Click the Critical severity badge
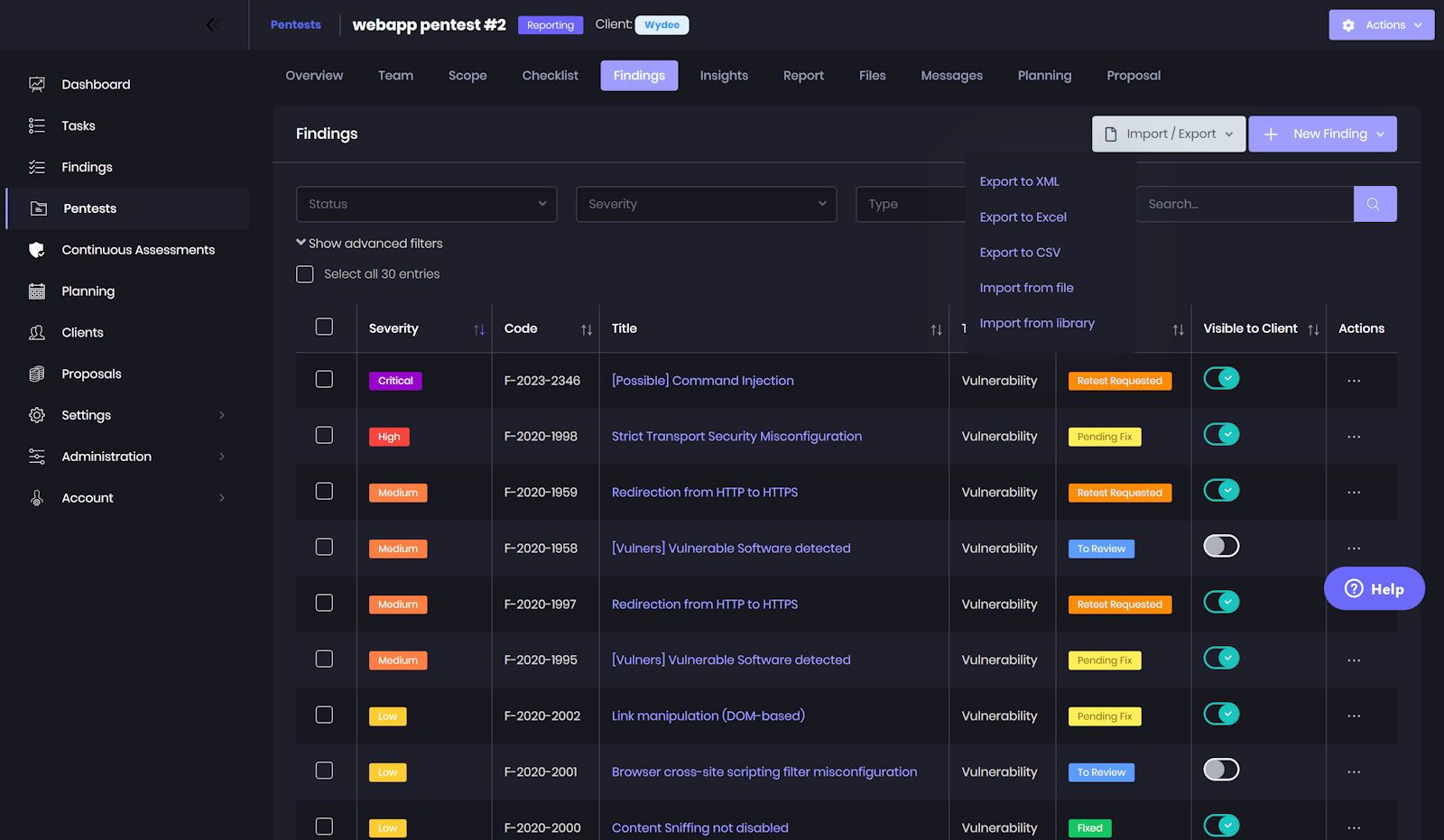This screenshot has height=840, width=1444. pyautogui.click(x=395, y=381)
